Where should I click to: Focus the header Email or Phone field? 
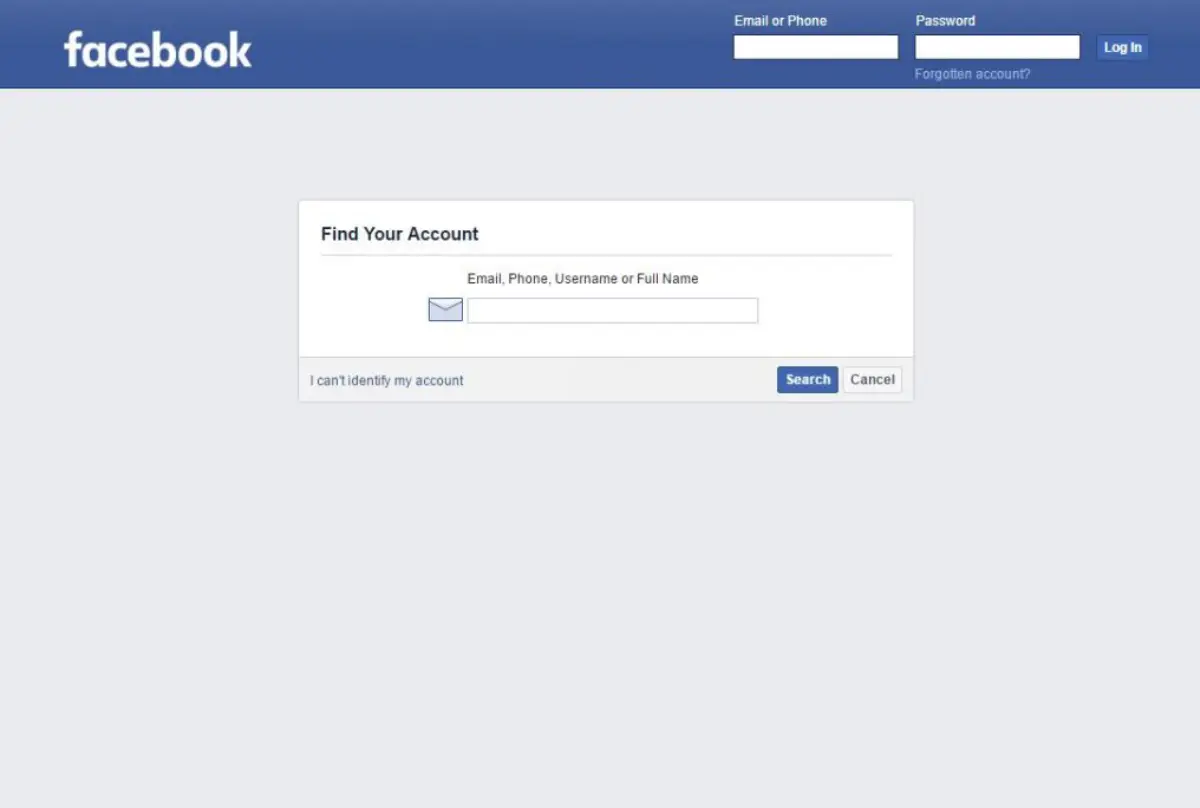tap(816, 47)
